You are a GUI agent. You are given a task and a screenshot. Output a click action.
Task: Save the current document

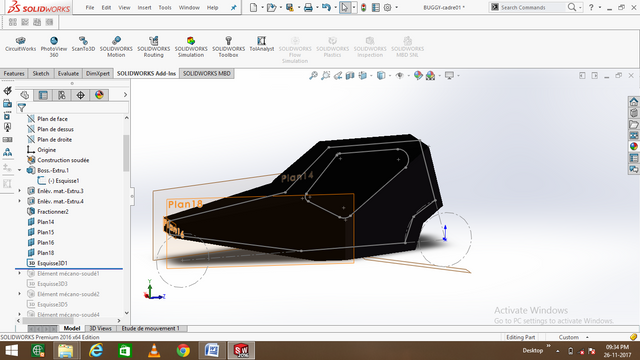click(x=290, y=7)
